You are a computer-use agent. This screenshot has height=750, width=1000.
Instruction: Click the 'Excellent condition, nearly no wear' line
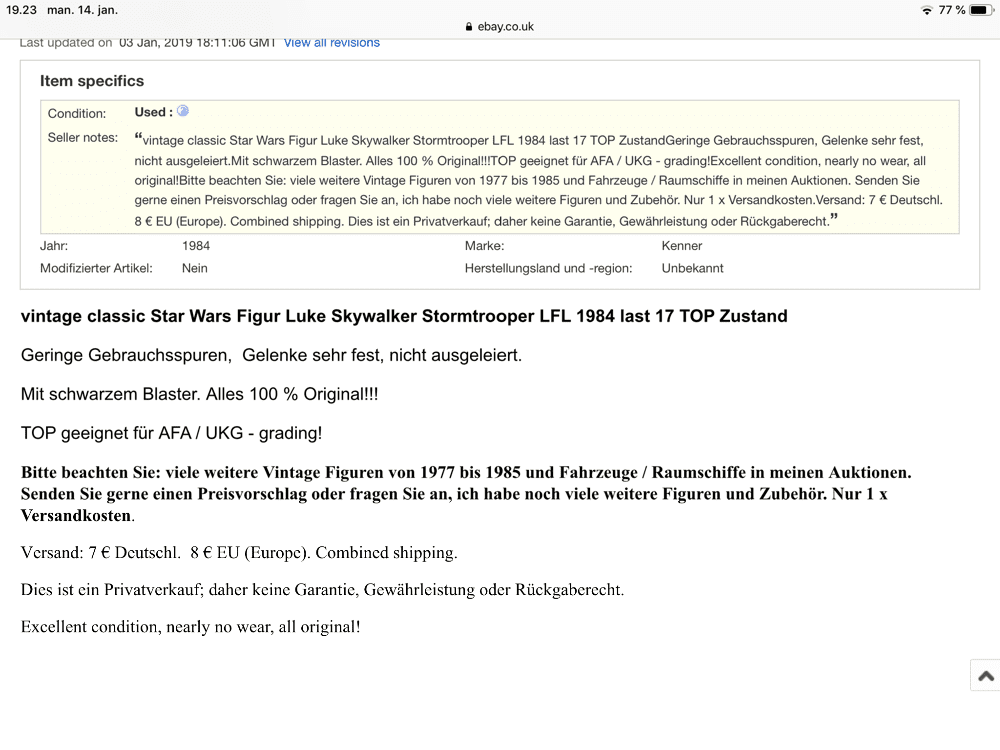[x=191, y=627]
